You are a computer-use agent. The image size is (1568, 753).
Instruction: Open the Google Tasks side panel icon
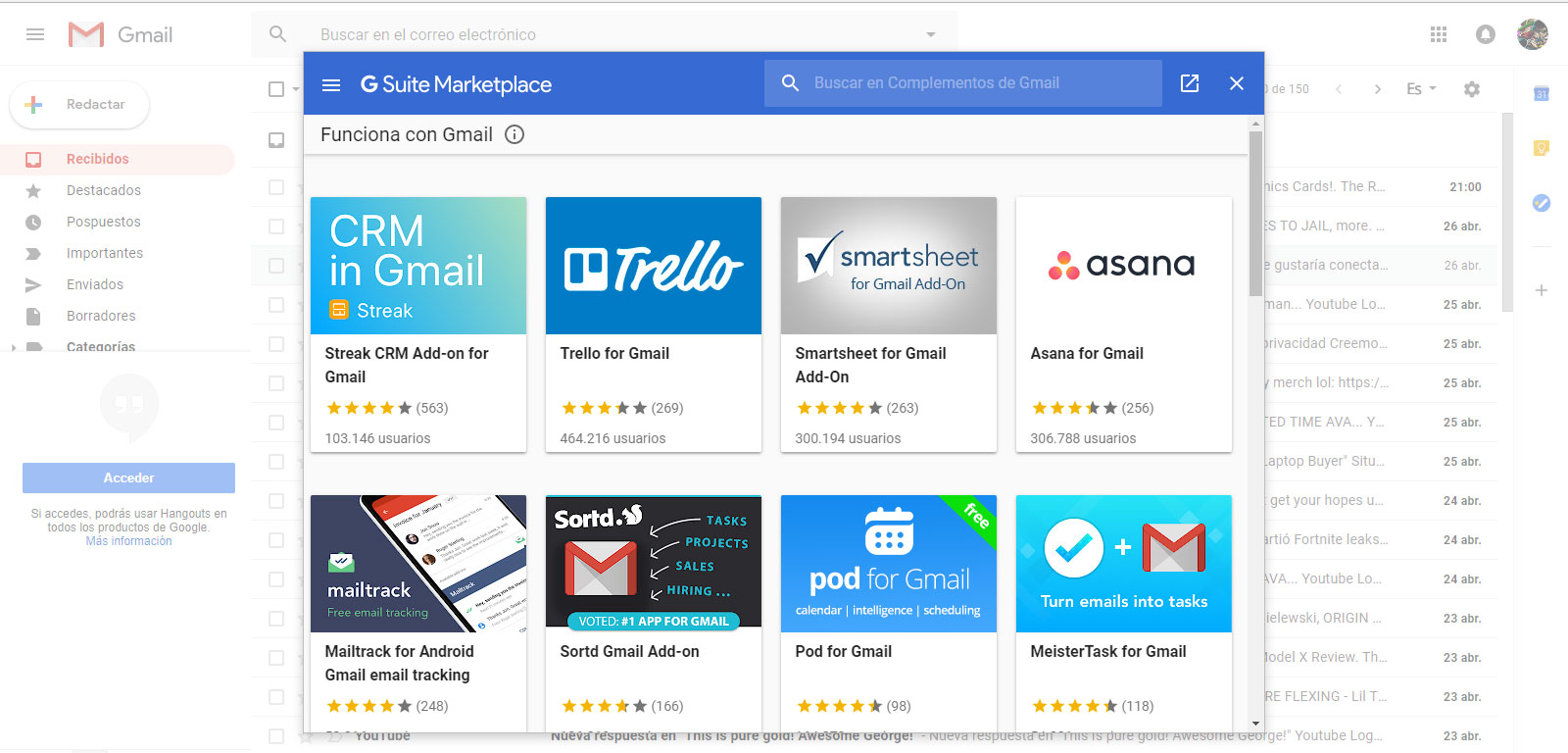pos(1542,203)
